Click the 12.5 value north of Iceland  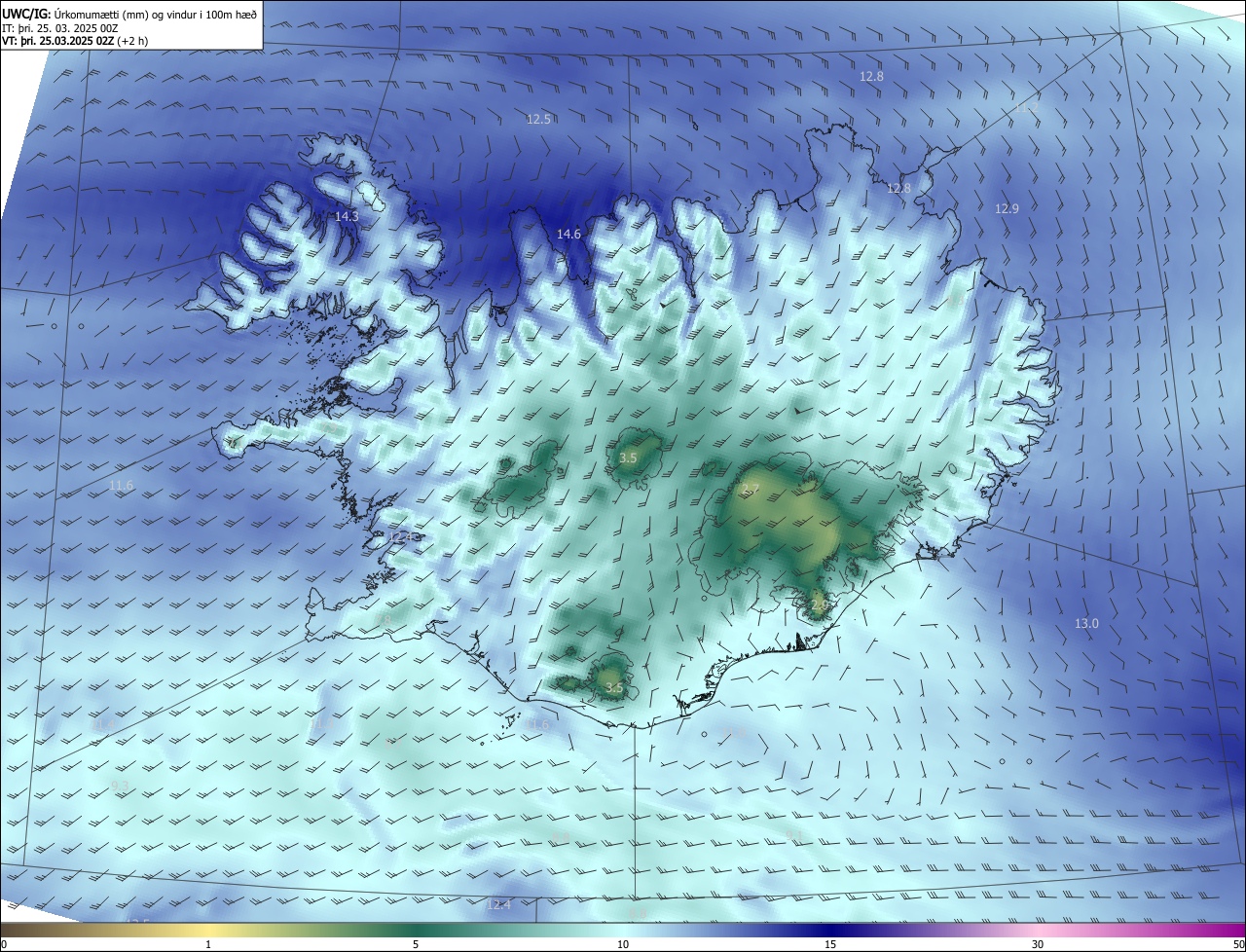[538, 119]
